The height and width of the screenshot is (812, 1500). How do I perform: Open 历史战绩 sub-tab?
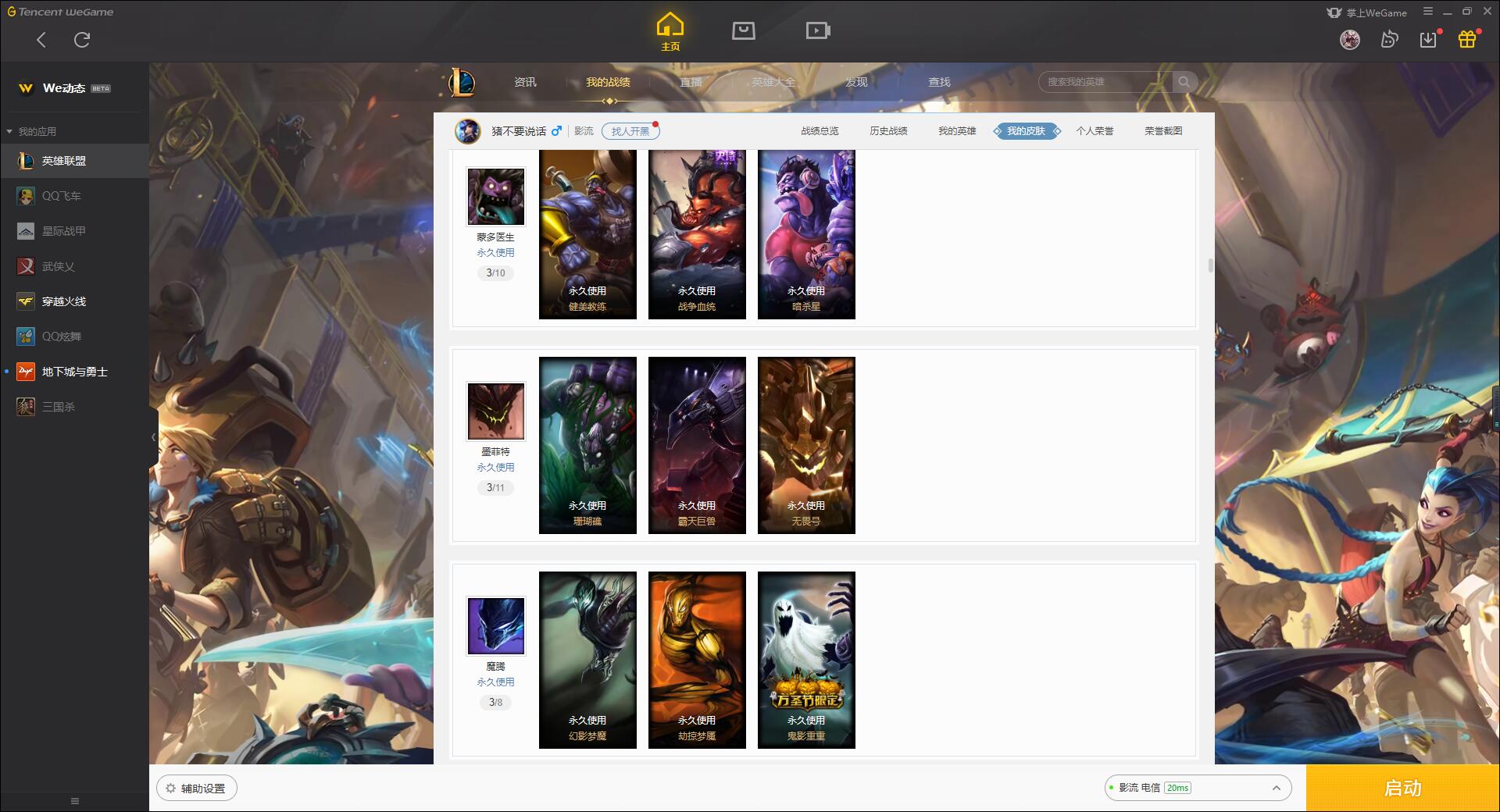click(x=888, y=131)
